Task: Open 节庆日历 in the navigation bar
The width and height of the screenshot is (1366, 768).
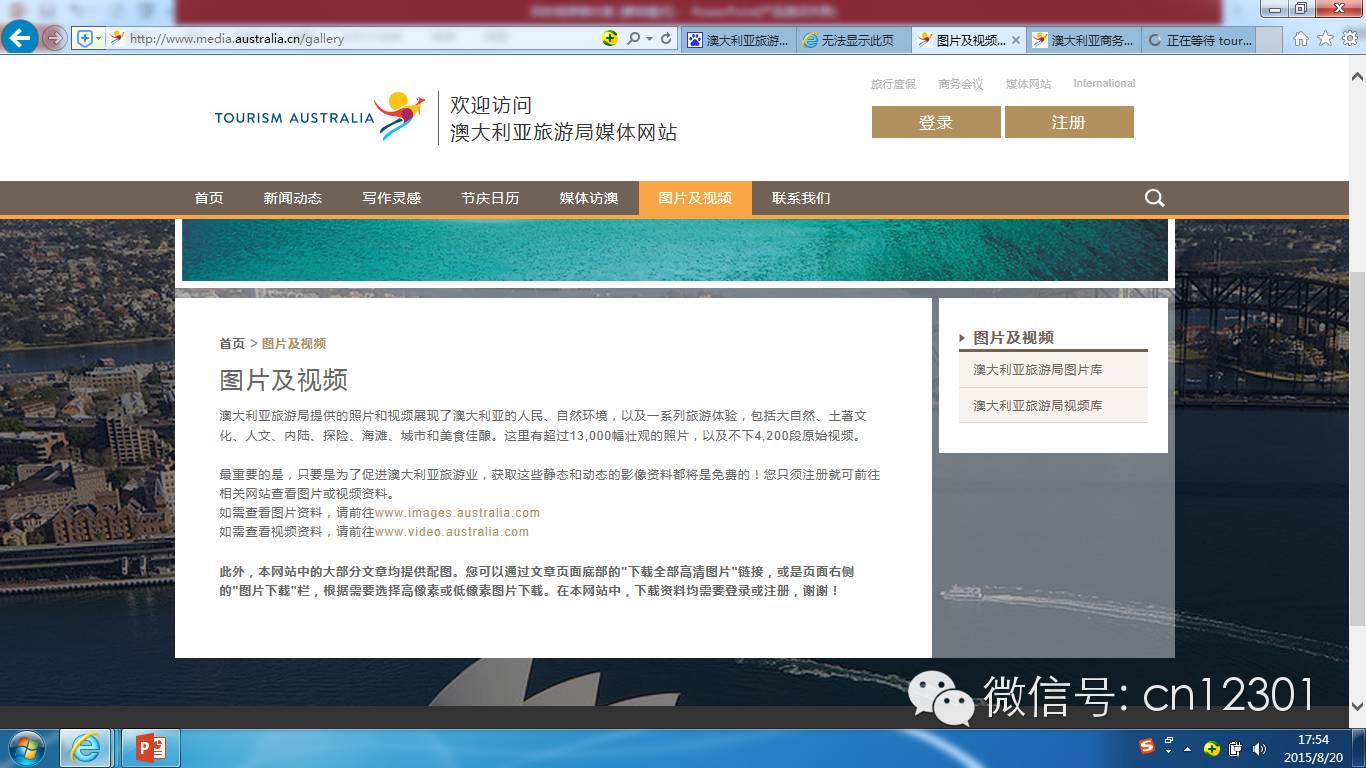Action: [x=490, y=198]
